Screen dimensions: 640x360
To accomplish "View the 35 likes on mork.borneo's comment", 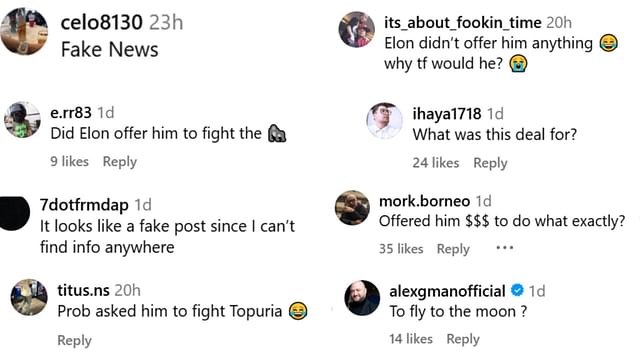I will click(401, 249).
